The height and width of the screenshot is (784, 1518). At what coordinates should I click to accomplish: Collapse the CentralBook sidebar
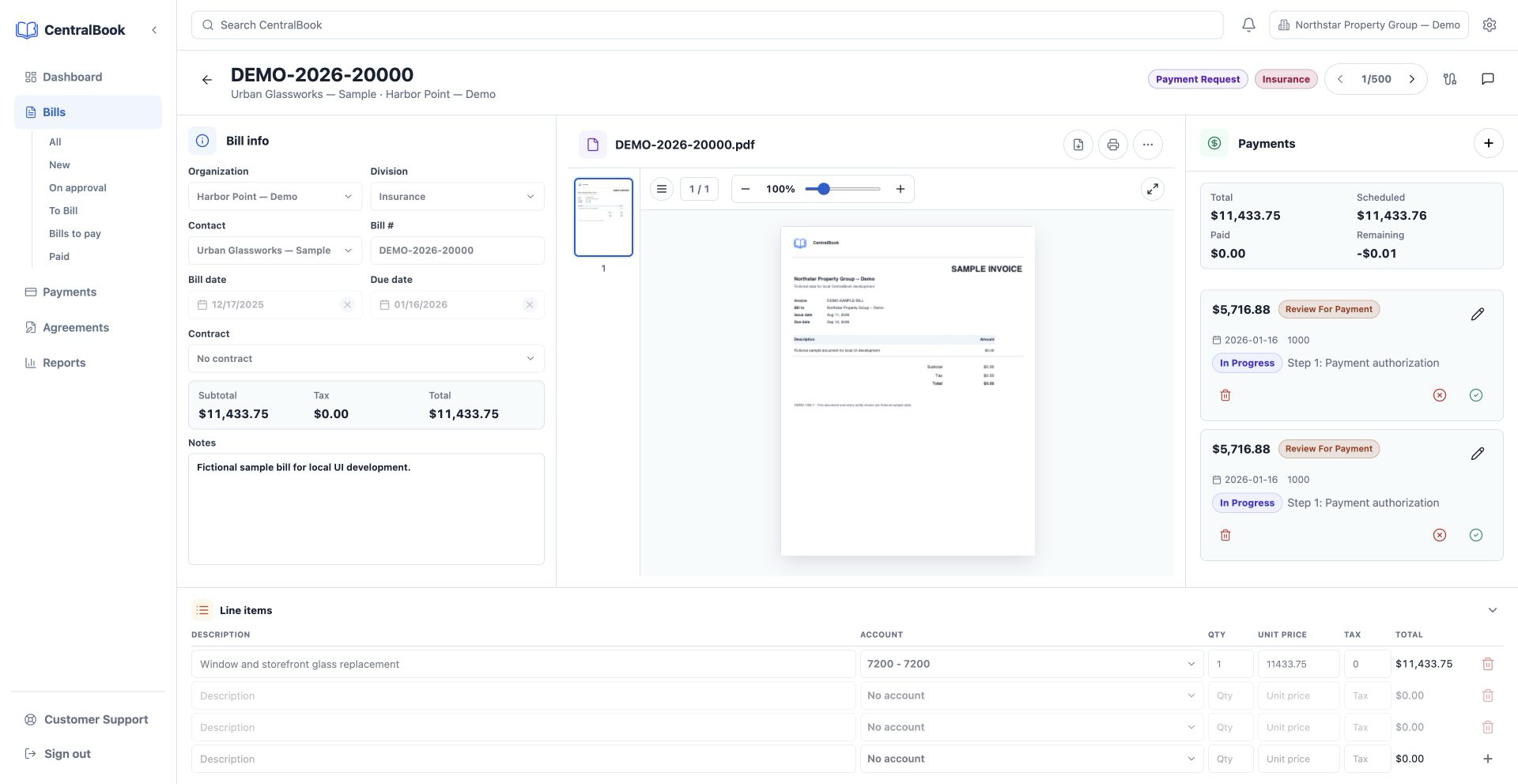(x=154, y=30)
